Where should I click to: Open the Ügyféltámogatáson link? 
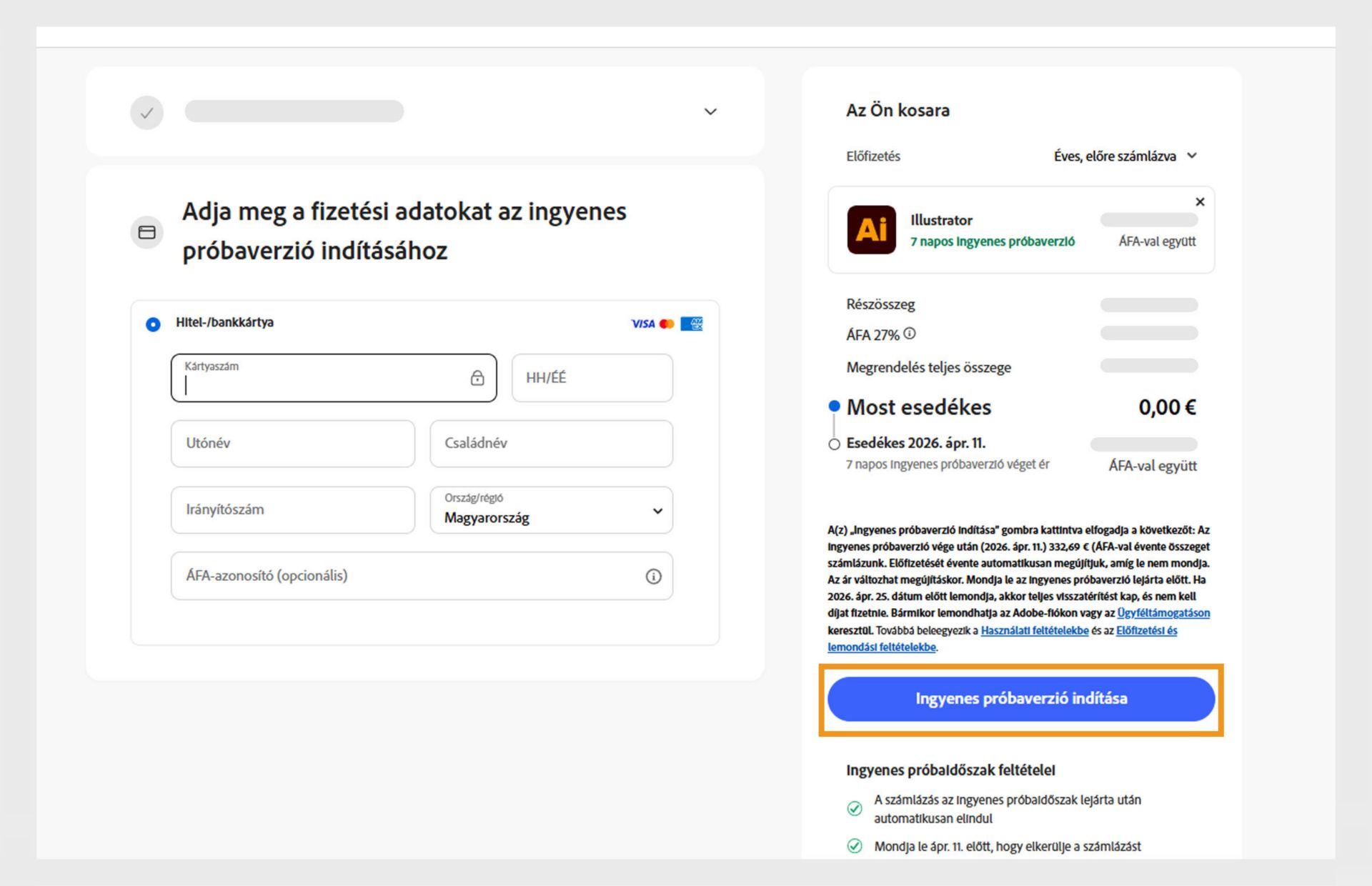[x=1163, y=613]
